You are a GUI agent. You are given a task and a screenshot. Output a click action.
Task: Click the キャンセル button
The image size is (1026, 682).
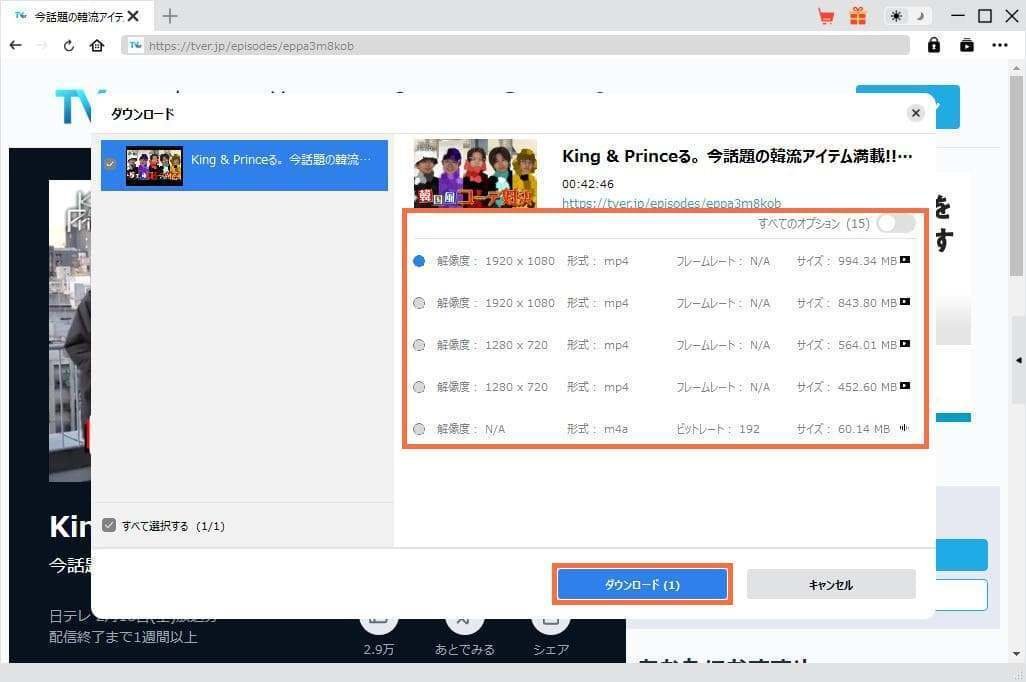pos(831,584)
